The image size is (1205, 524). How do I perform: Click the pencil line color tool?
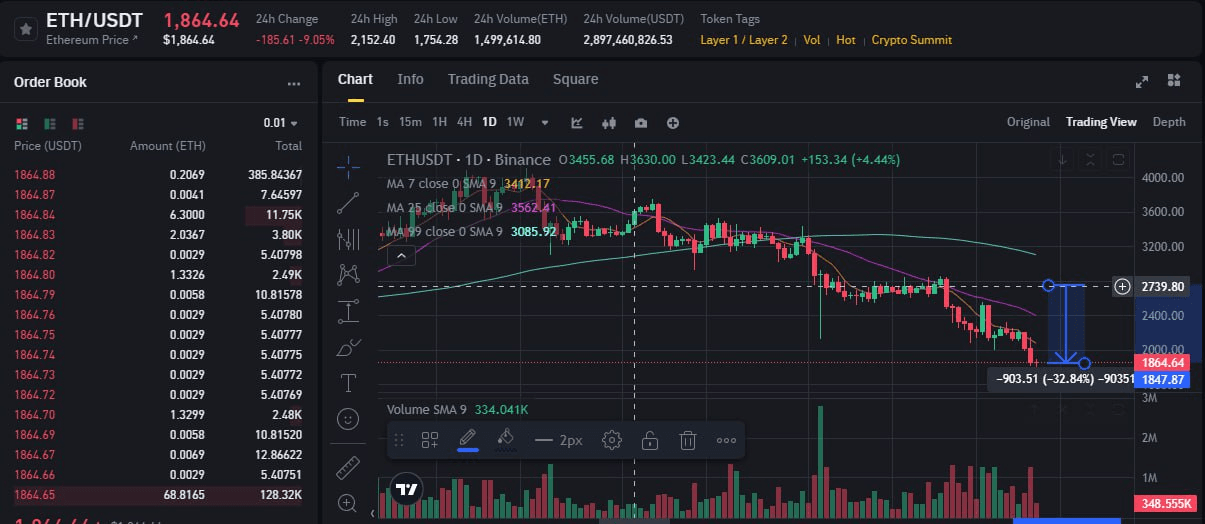[467, 439]
